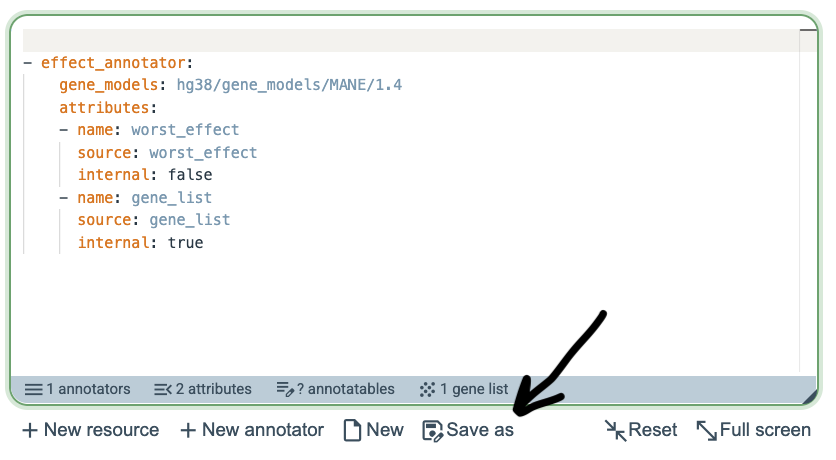Click the dash before name worst_effect
The height and width of the screenshot is (460, 836).
[x=64, y=130]
